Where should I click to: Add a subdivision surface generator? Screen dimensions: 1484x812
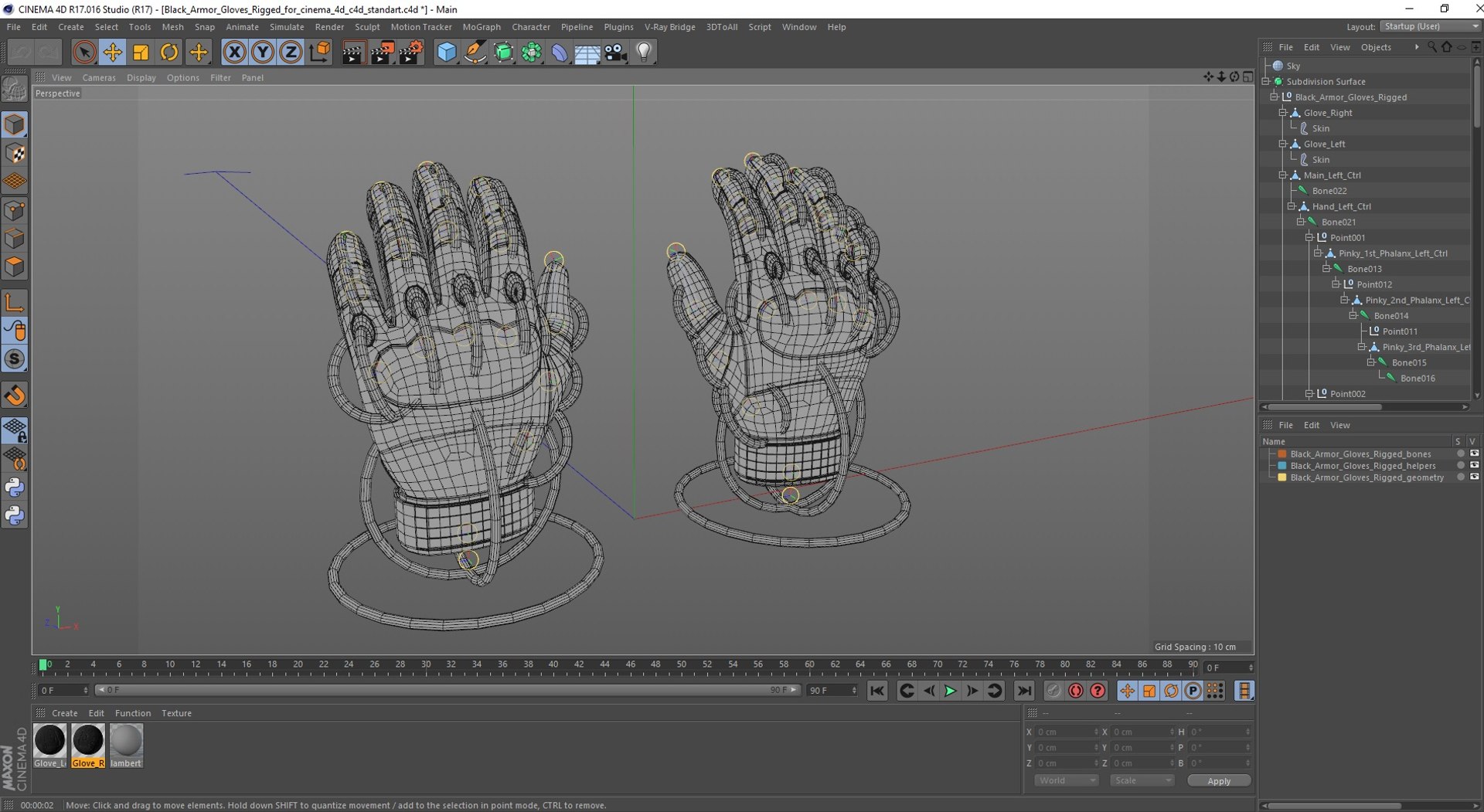503,53
